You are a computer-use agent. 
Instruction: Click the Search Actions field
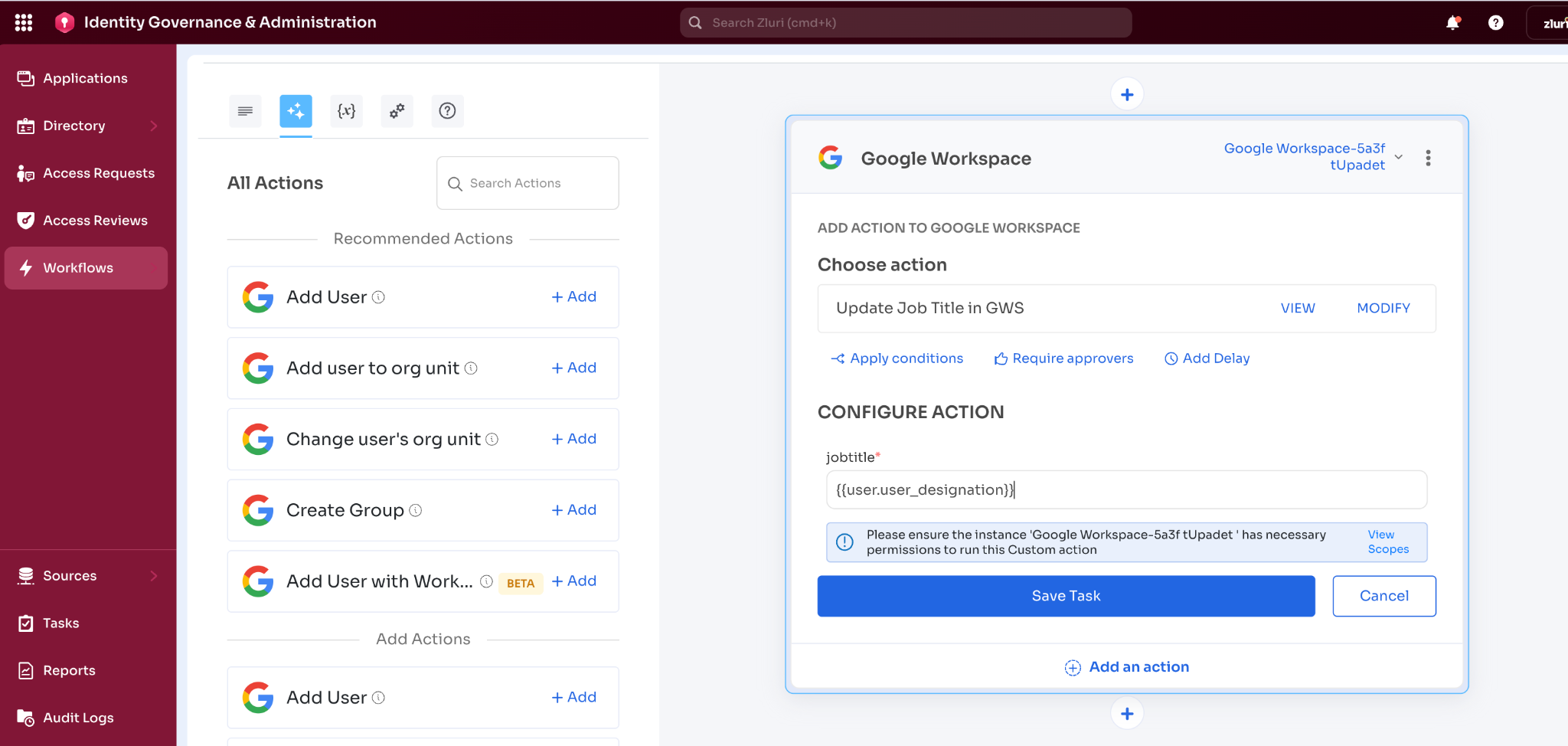coord(528,183)
